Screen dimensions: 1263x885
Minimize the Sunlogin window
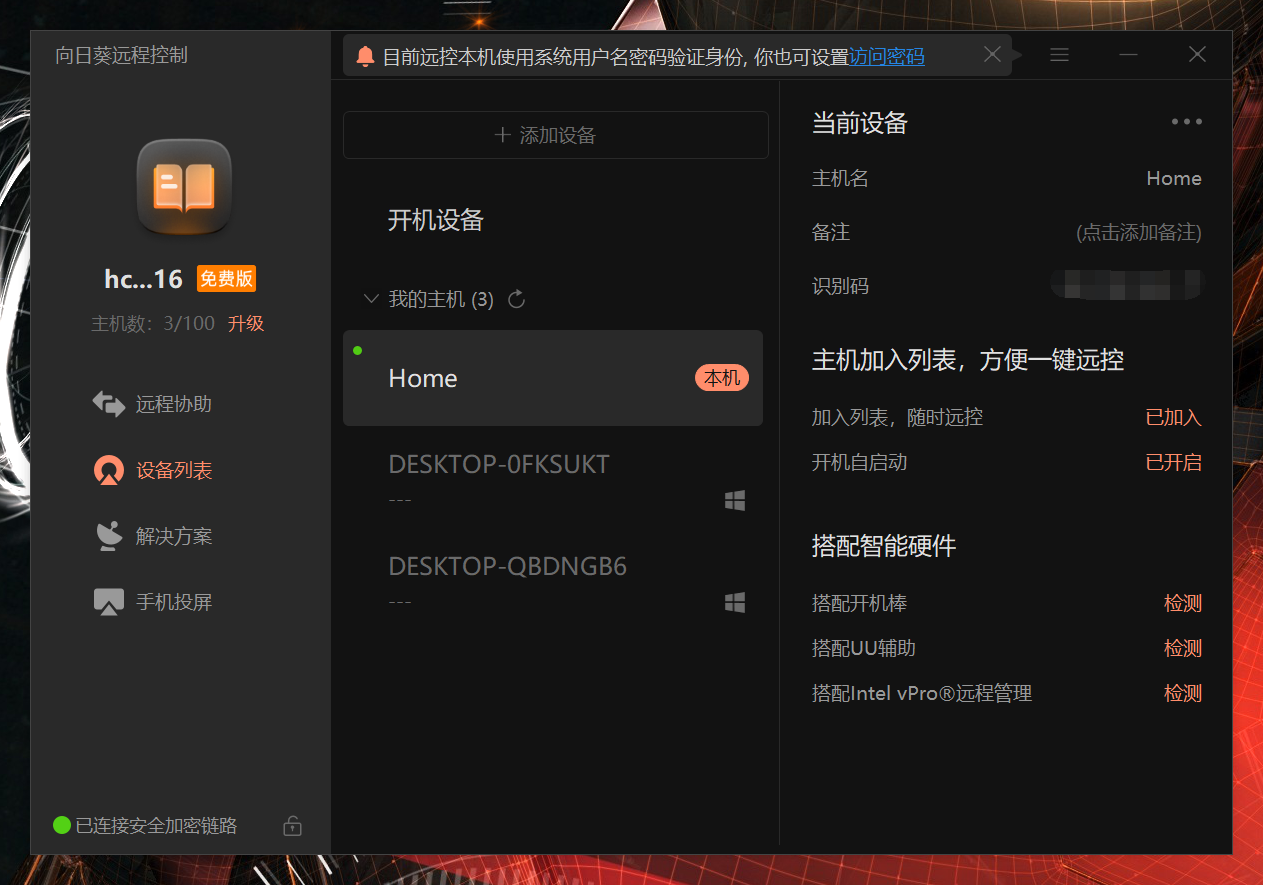1129,55
